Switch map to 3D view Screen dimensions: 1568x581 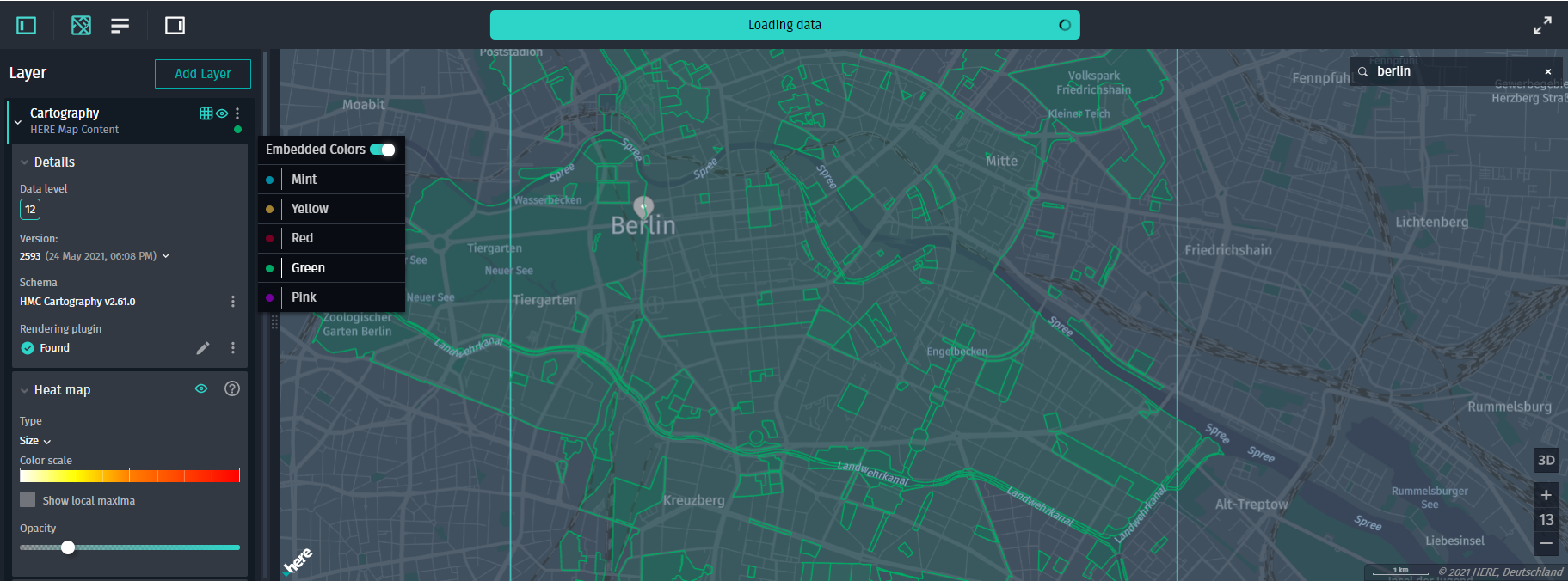tap(1546, 460)
